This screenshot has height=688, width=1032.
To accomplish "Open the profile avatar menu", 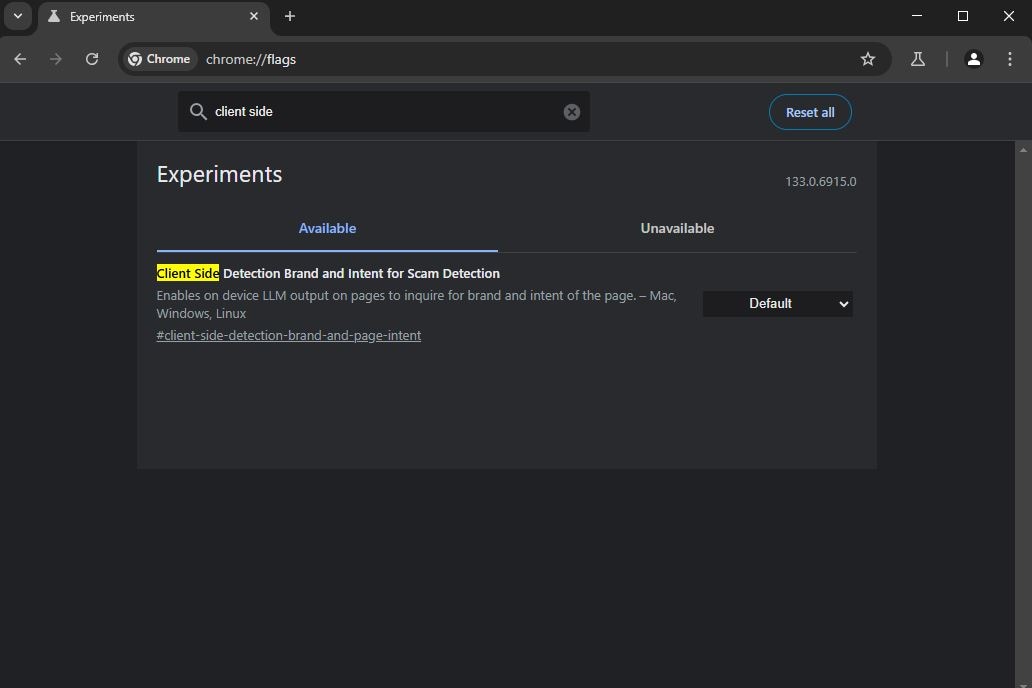I will click(x=973, y=59).
